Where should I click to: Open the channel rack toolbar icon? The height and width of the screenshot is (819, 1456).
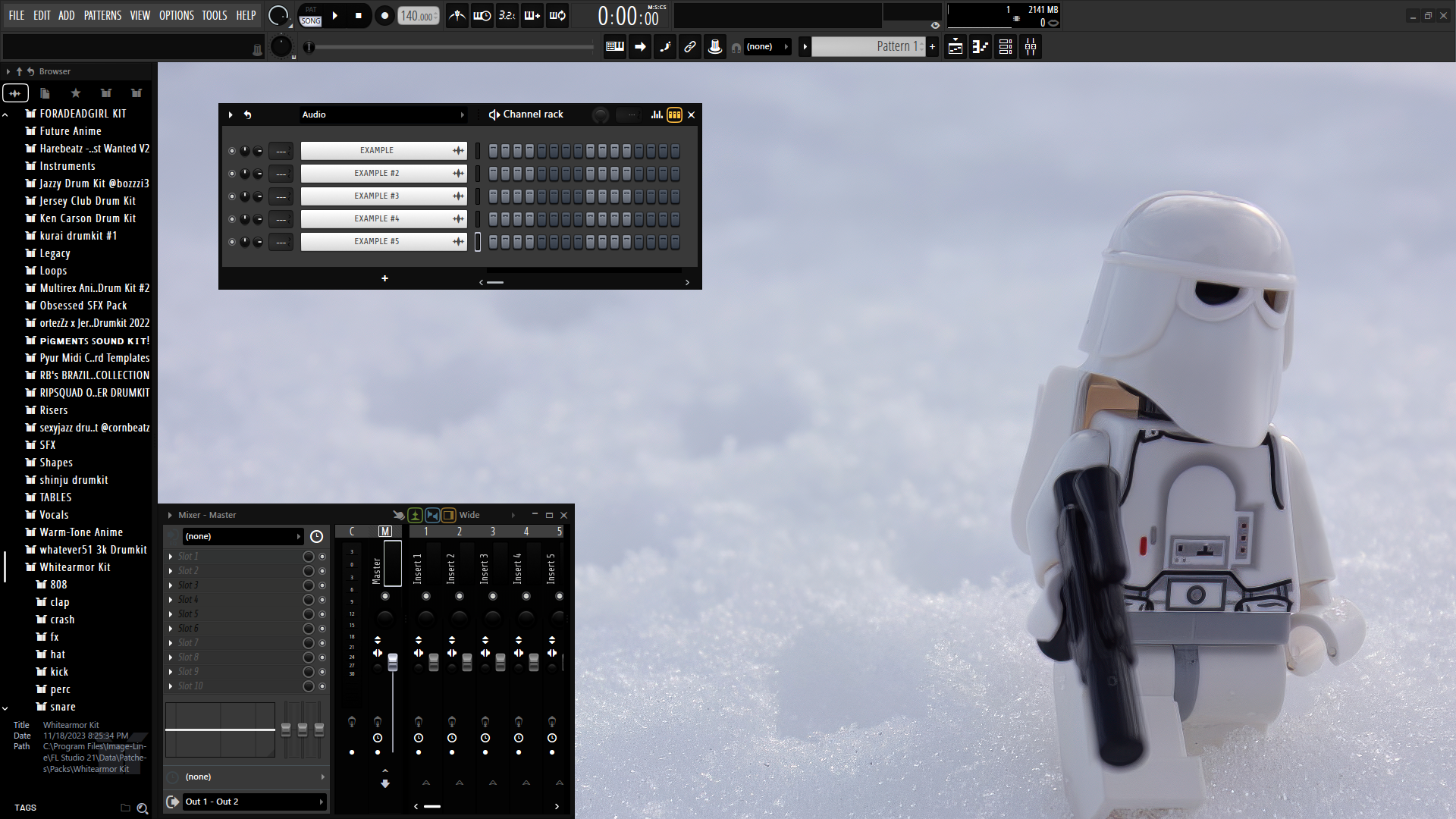(1006, 47)
